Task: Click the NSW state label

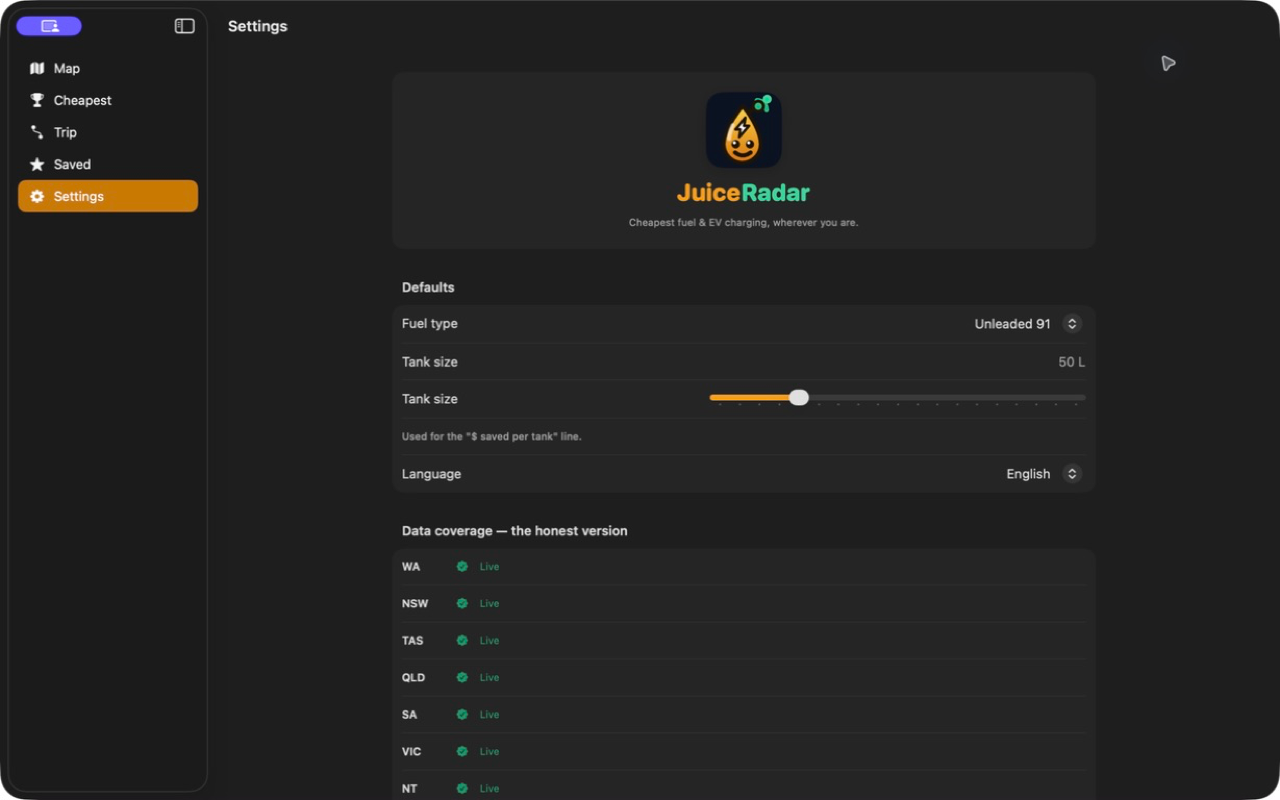Action: (x=415, y=604)
